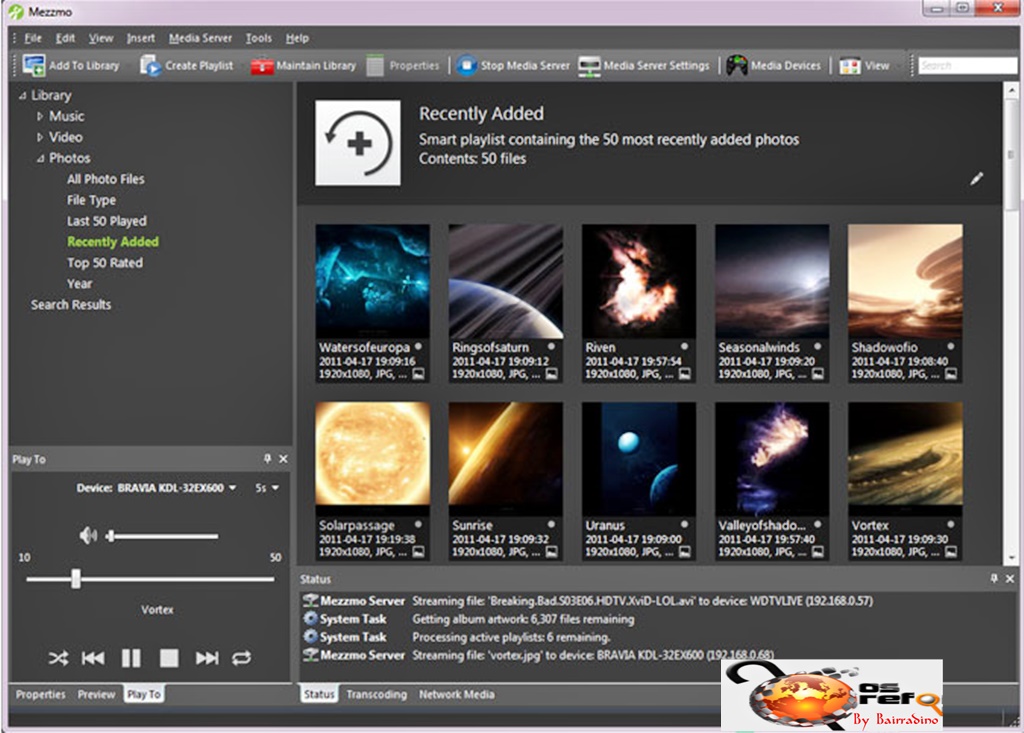1024x733 pixels.
Task: Click the View toolbar icon
Action: [x=850, y=66]
